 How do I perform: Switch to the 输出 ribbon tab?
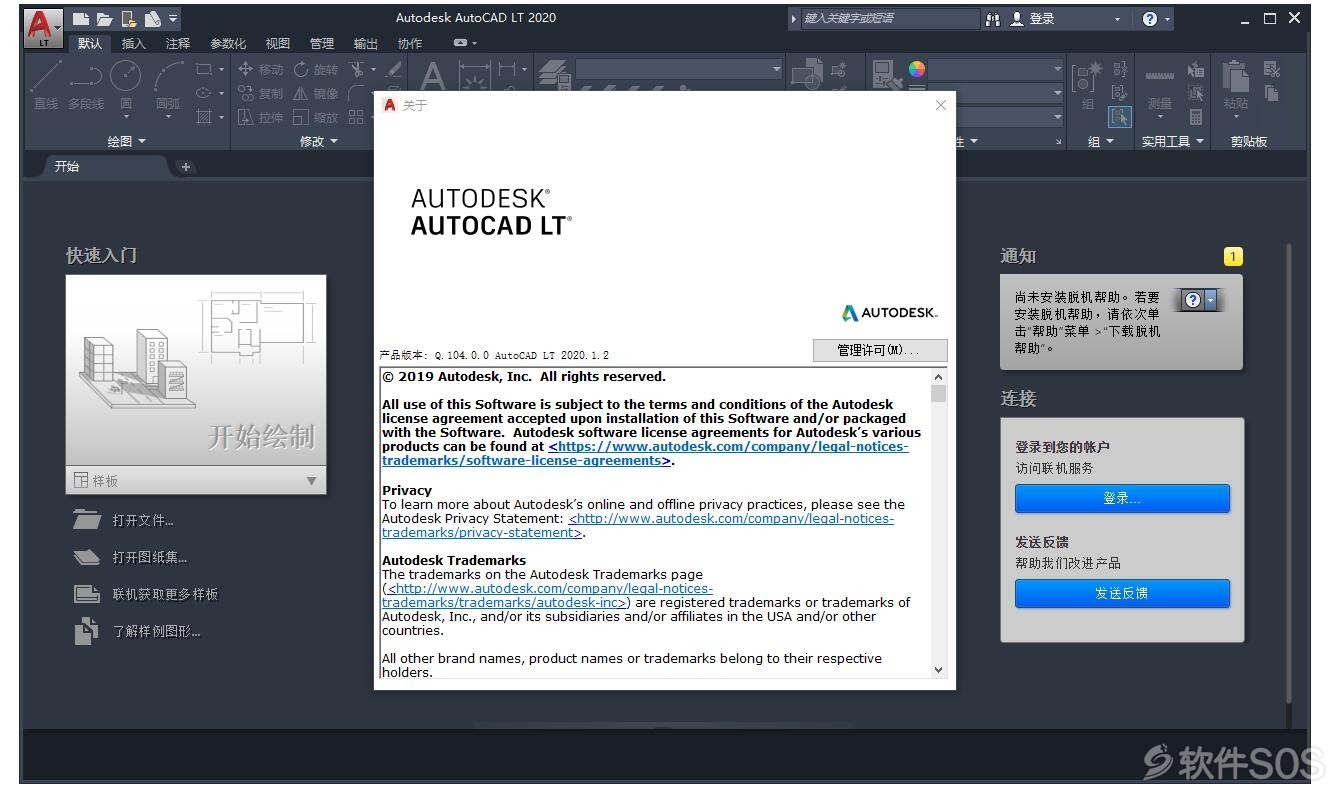(x=366, y=43)
